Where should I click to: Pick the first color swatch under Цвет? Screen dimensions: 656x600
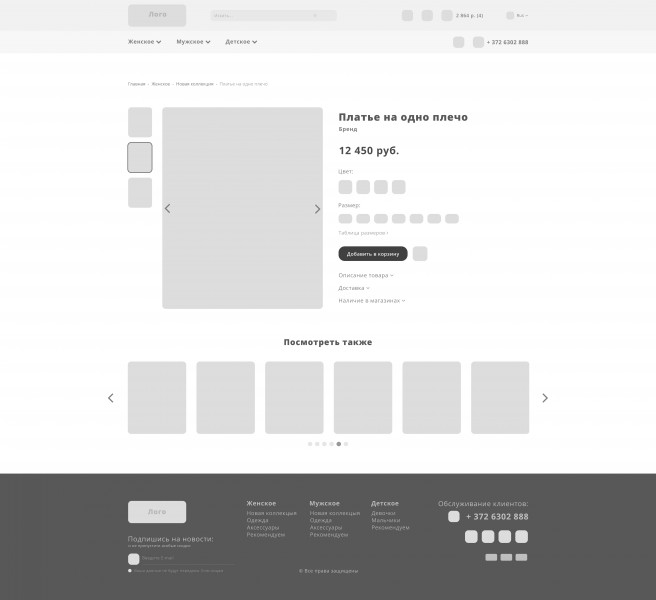(345, 187)
